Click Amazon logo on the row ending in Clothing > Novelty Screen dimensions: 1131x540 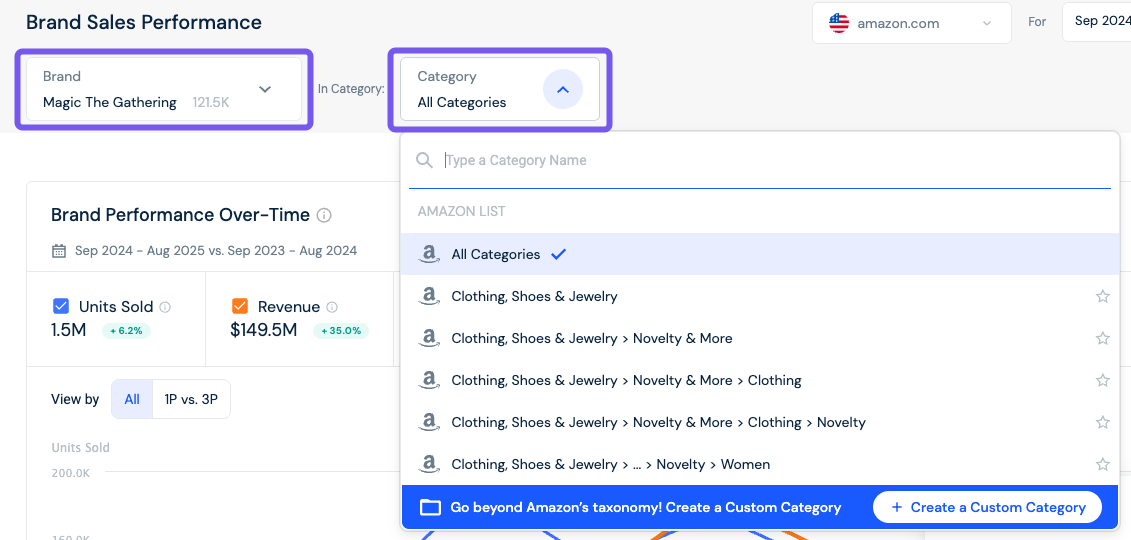429,422
